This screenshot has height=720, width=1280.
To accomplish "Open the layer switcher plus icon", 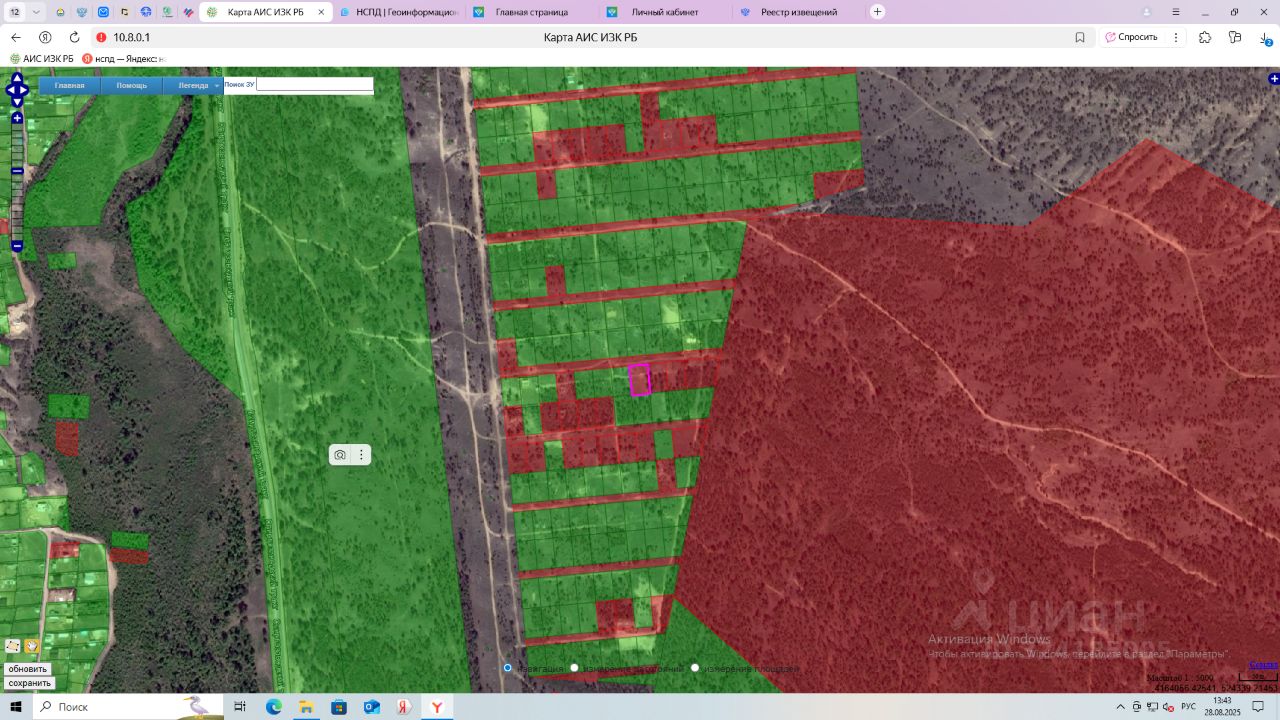I will coord(1273,78).
